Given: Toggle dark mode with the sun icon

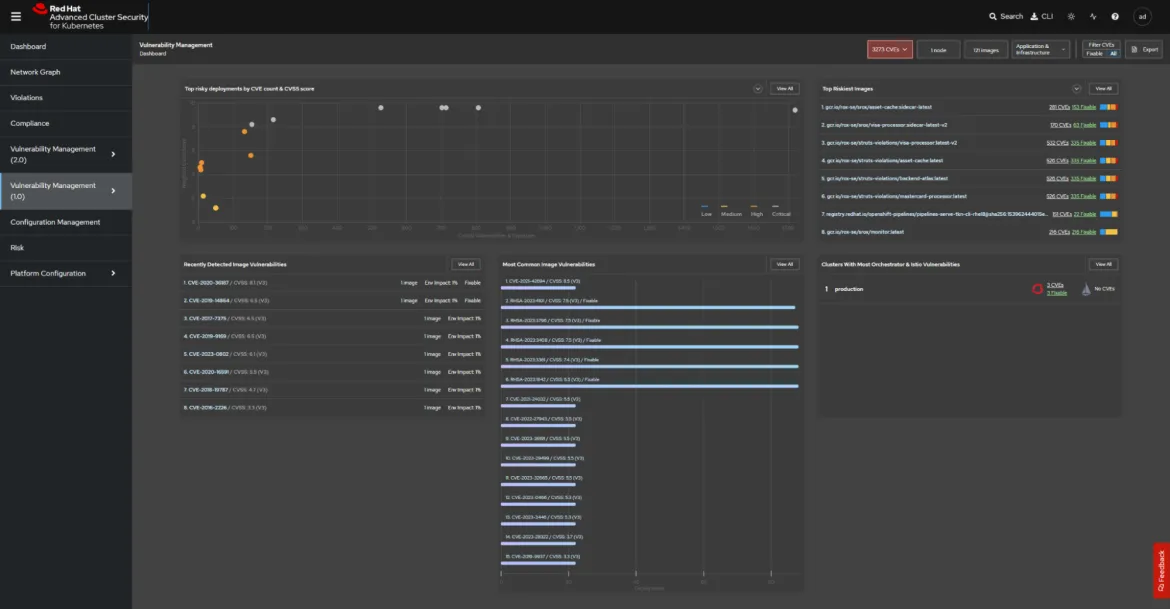Looking at the screenshot, I should [x=1069, y=16].
